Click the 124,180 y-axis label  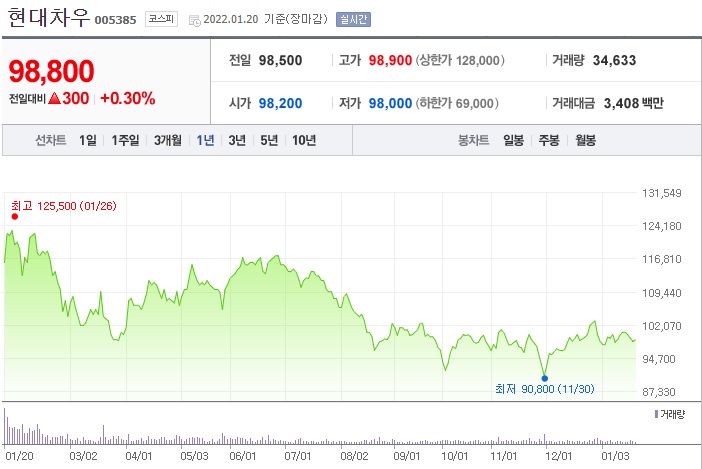coord(662,226)
